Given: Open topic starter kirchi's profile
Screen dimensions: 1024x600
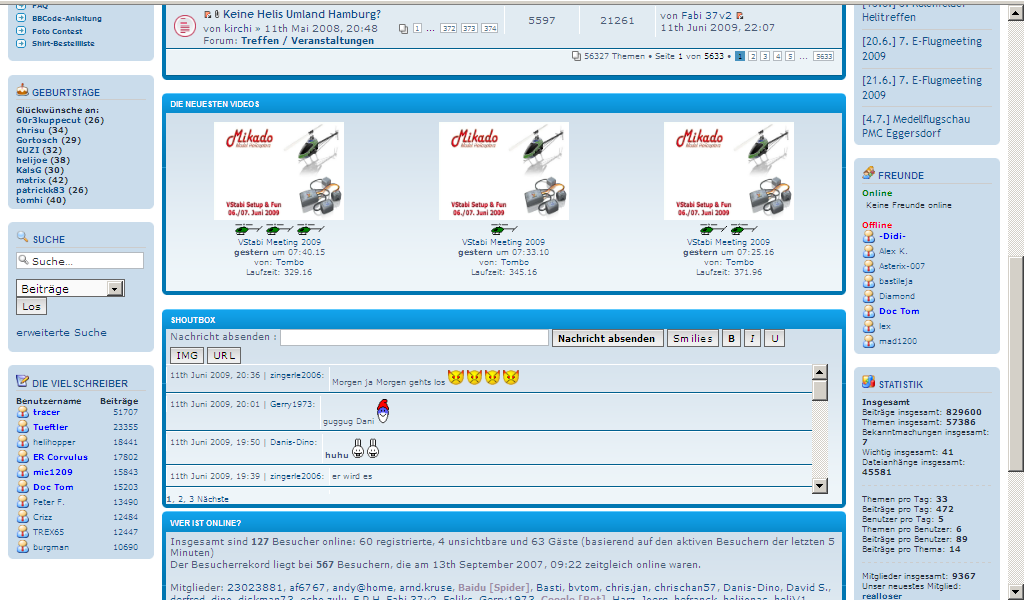Looking at the screenshot, I should tap(238, 28).
